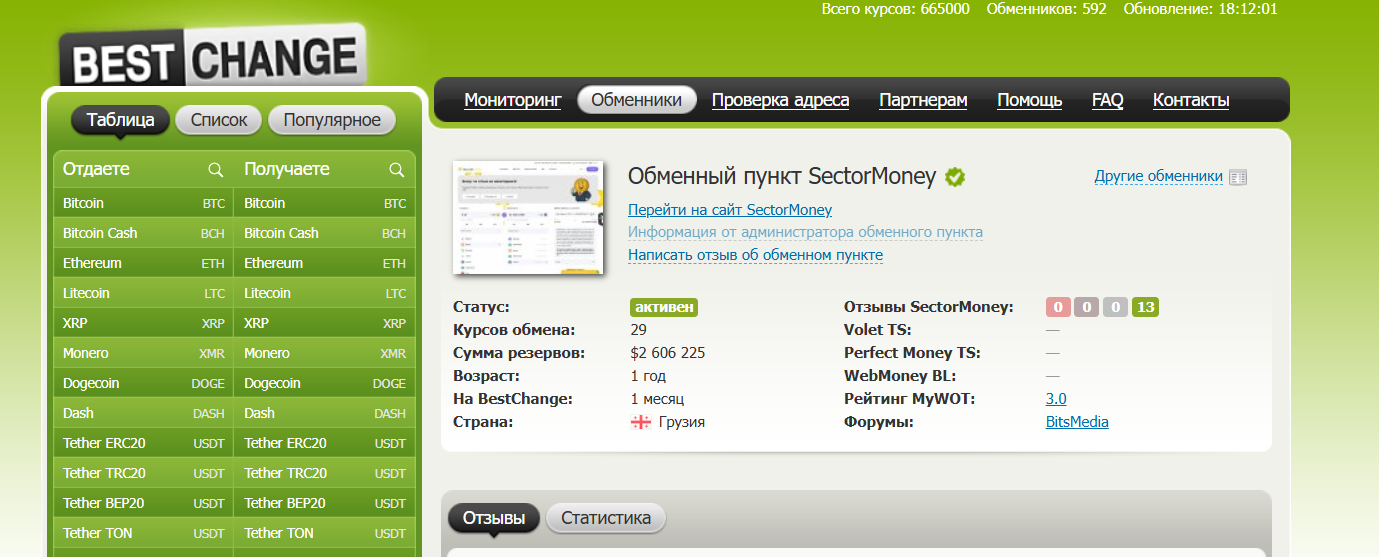Open the Проверка адреса page
Image resolution: width=1379 pixels, height=557 pixels.
780,100
